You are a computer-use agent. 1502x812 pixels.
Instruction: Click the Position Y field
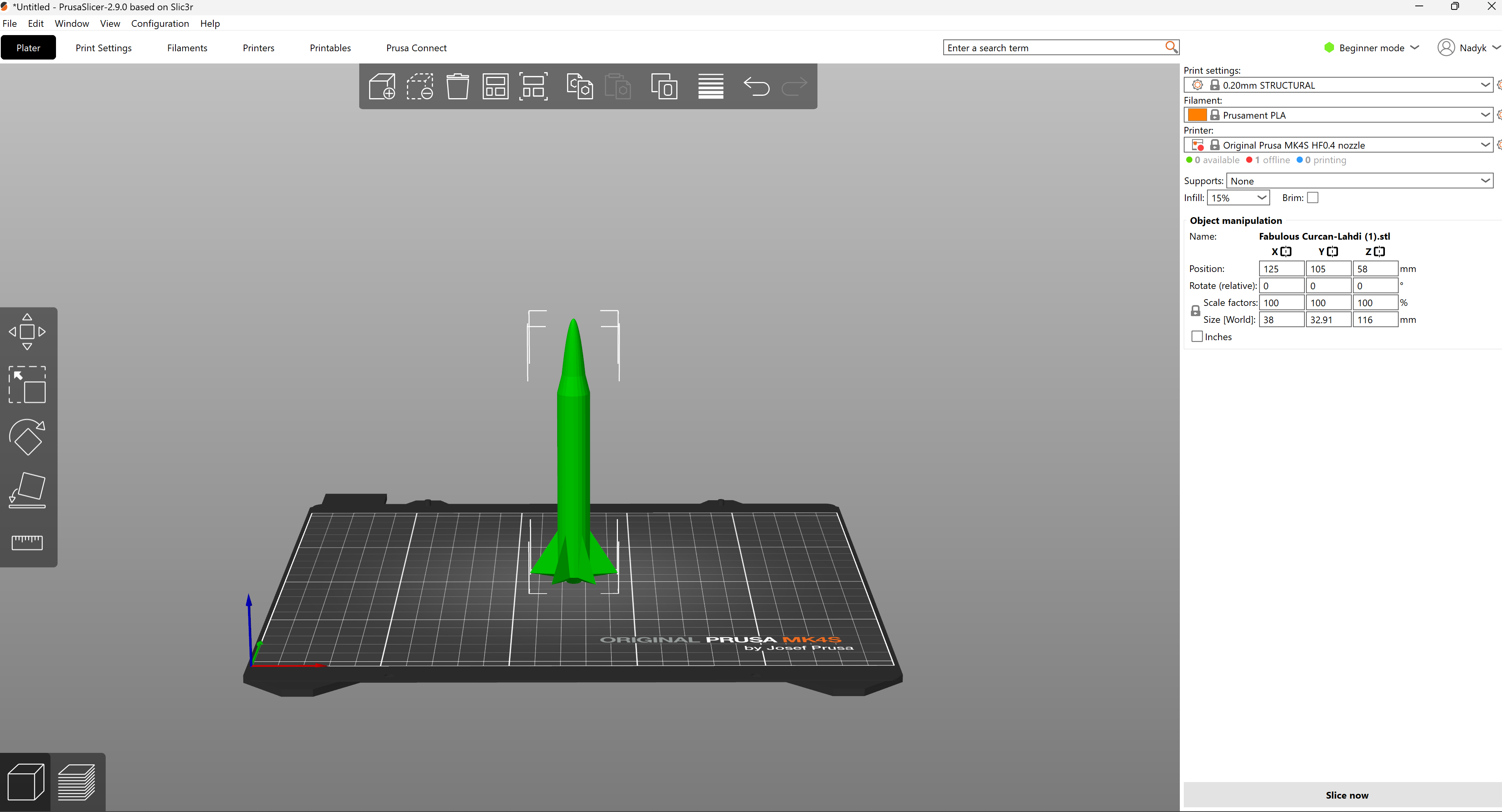tap(1328, 269)
